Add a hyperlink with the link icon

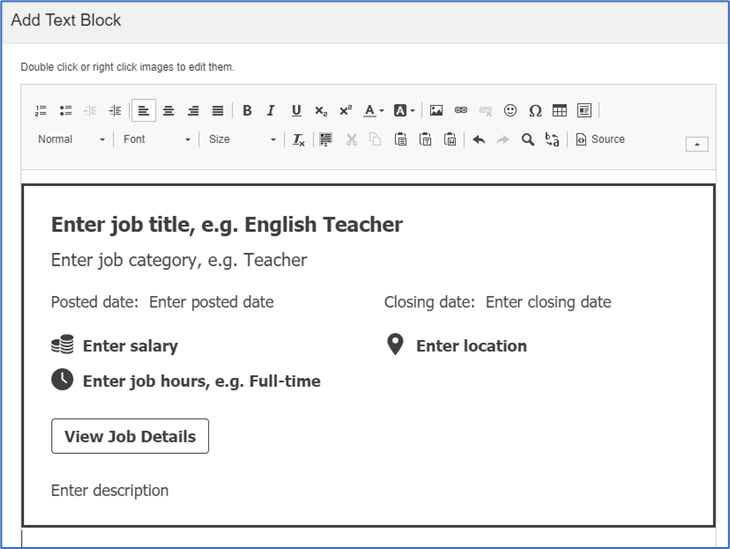[461, 111]
